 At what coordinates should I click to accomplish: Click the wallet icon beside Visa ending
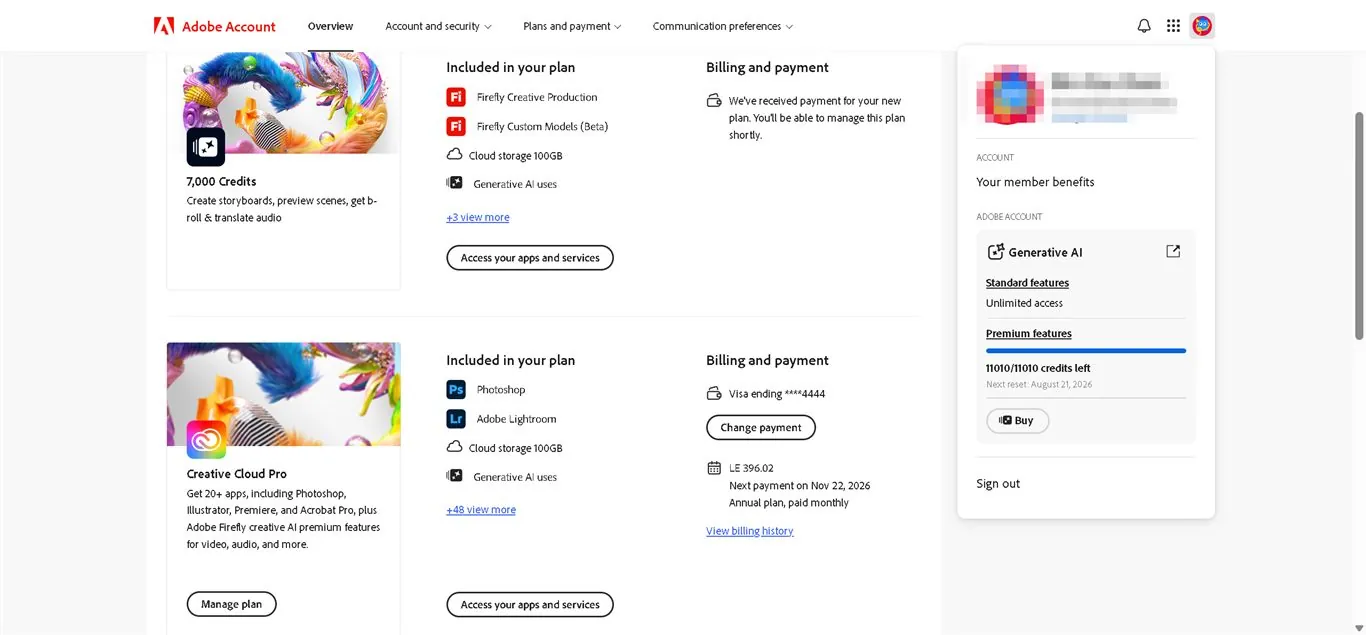pyautogui.click(x=714, y=394)
